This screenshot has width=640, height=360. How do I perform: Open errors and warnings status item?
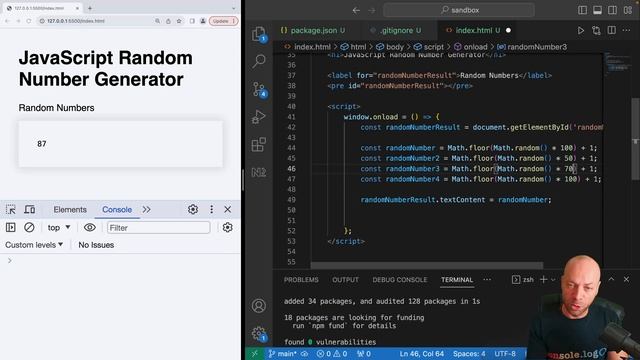(x=332, y=354)
